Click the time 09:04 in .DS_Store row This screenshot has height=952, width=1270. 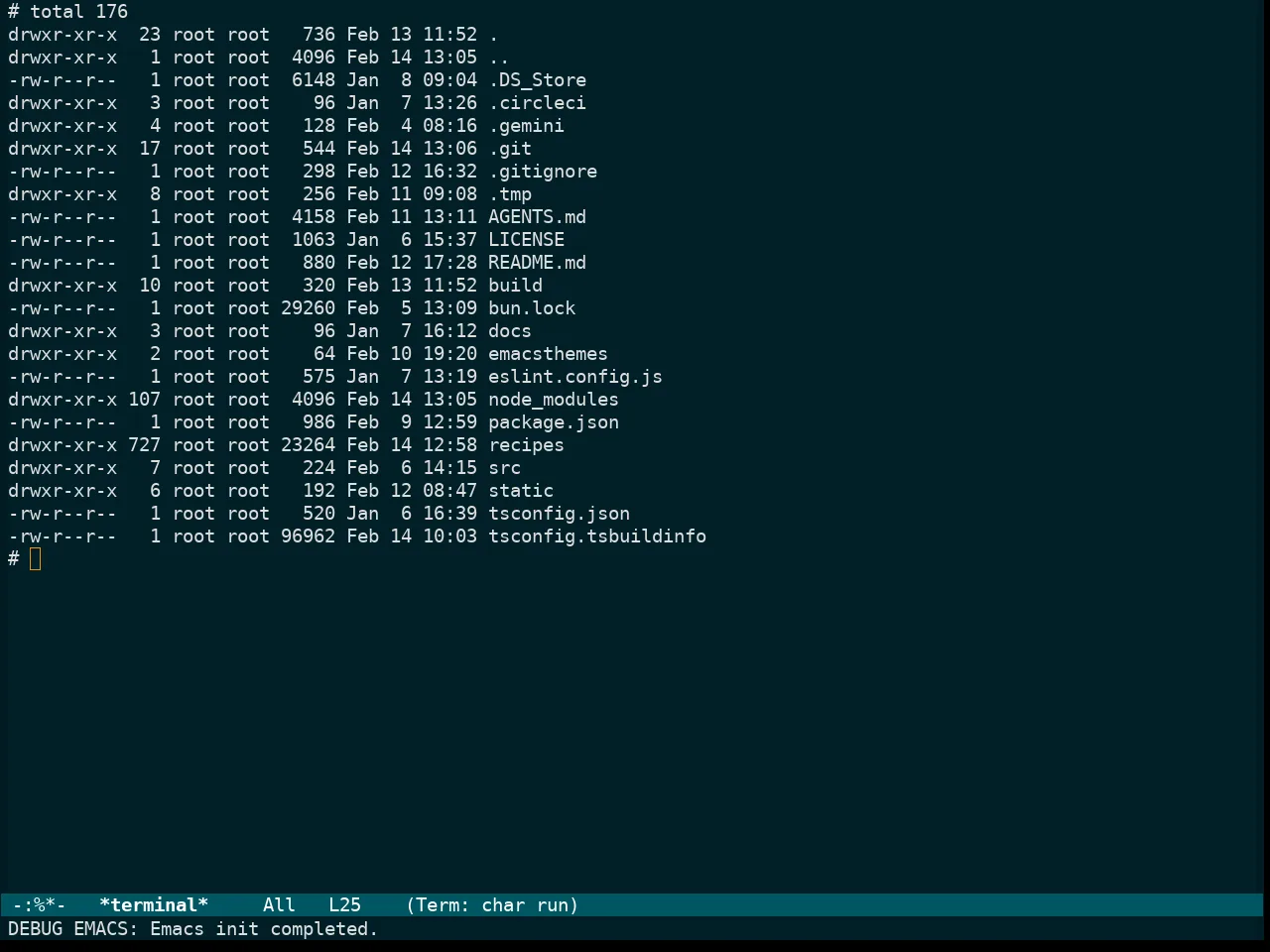[x=449, y=80]
